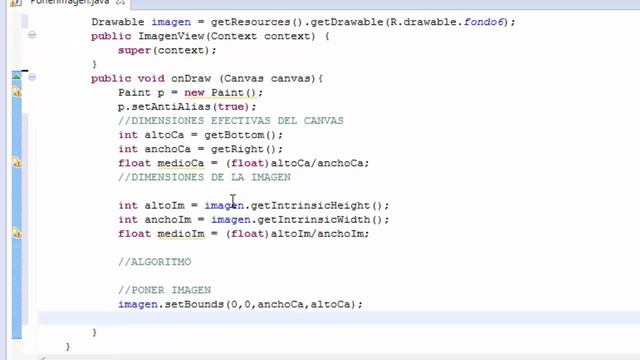Collapse the ImagenView constructor fold
Image resolution: width=640 pixels, height=360 pixels.
(32, 35)
